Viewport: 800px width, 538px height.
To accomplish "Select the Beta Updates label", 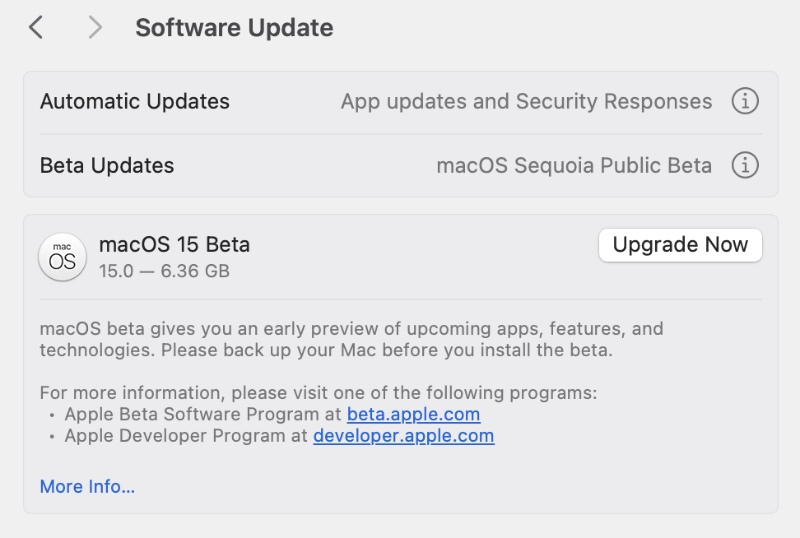I will pos(107,165).
